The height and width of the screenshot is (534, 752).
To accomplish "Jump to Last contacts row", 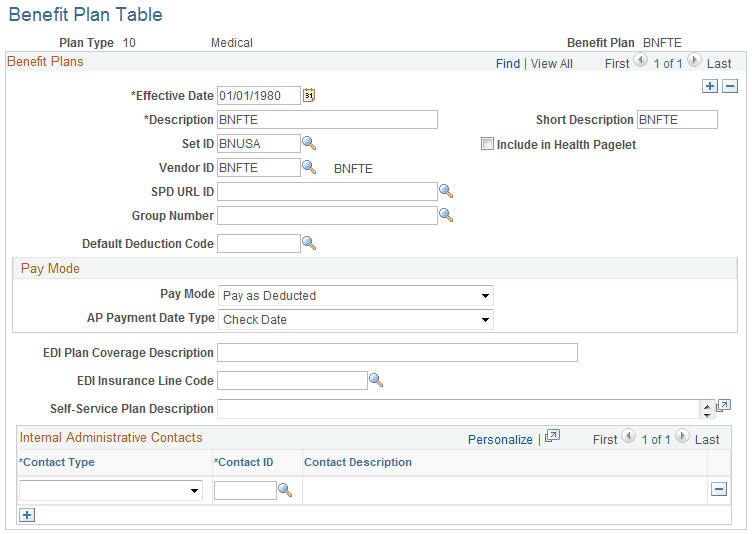I will tap(707, 439).
